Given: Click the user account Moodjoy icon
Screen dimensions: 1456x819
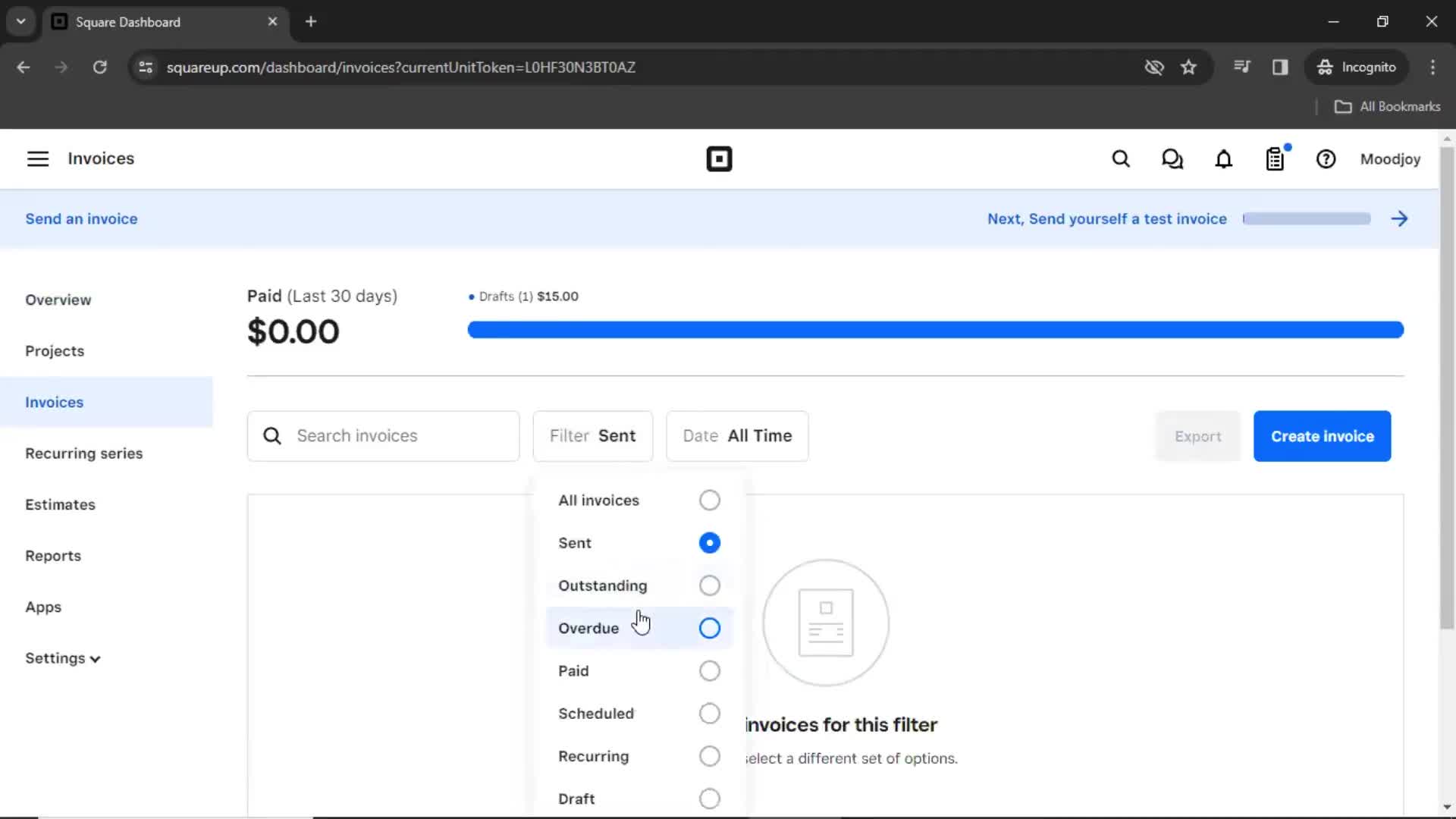Looking at the screenshot, I should click(1392, 159).
